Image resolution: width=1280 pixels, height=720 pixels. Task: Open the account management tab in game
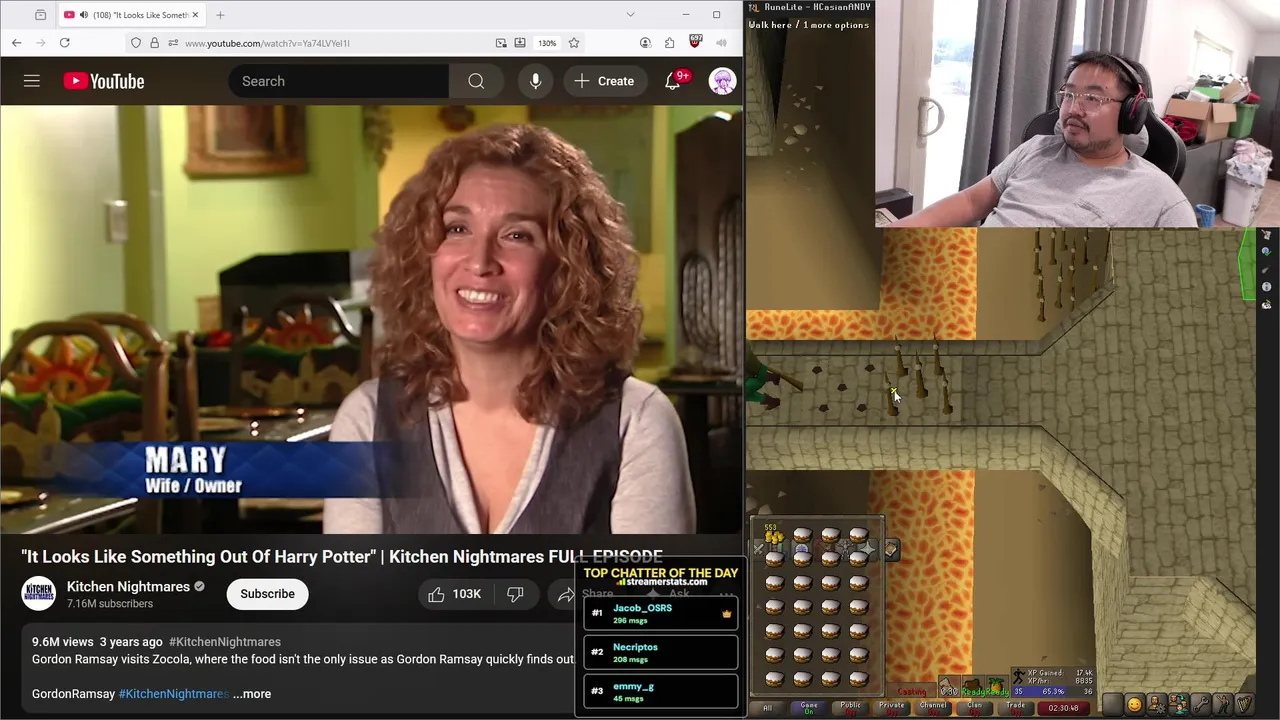1156,704
